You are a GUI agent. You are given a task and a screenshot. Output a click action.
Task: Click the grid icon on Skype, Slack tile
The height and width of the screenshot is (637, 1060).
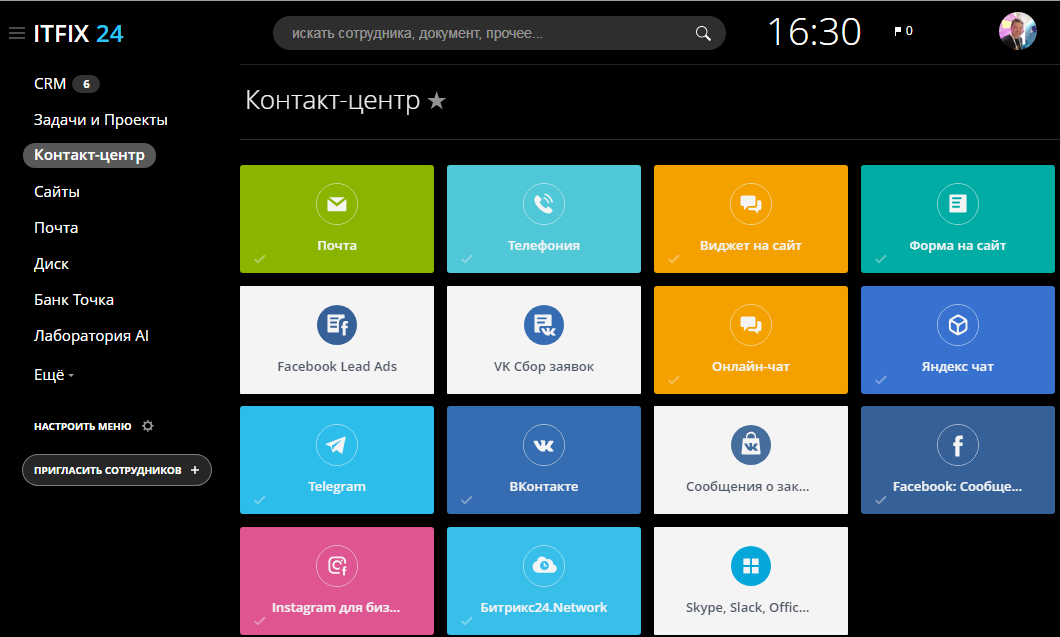point(750,565)
